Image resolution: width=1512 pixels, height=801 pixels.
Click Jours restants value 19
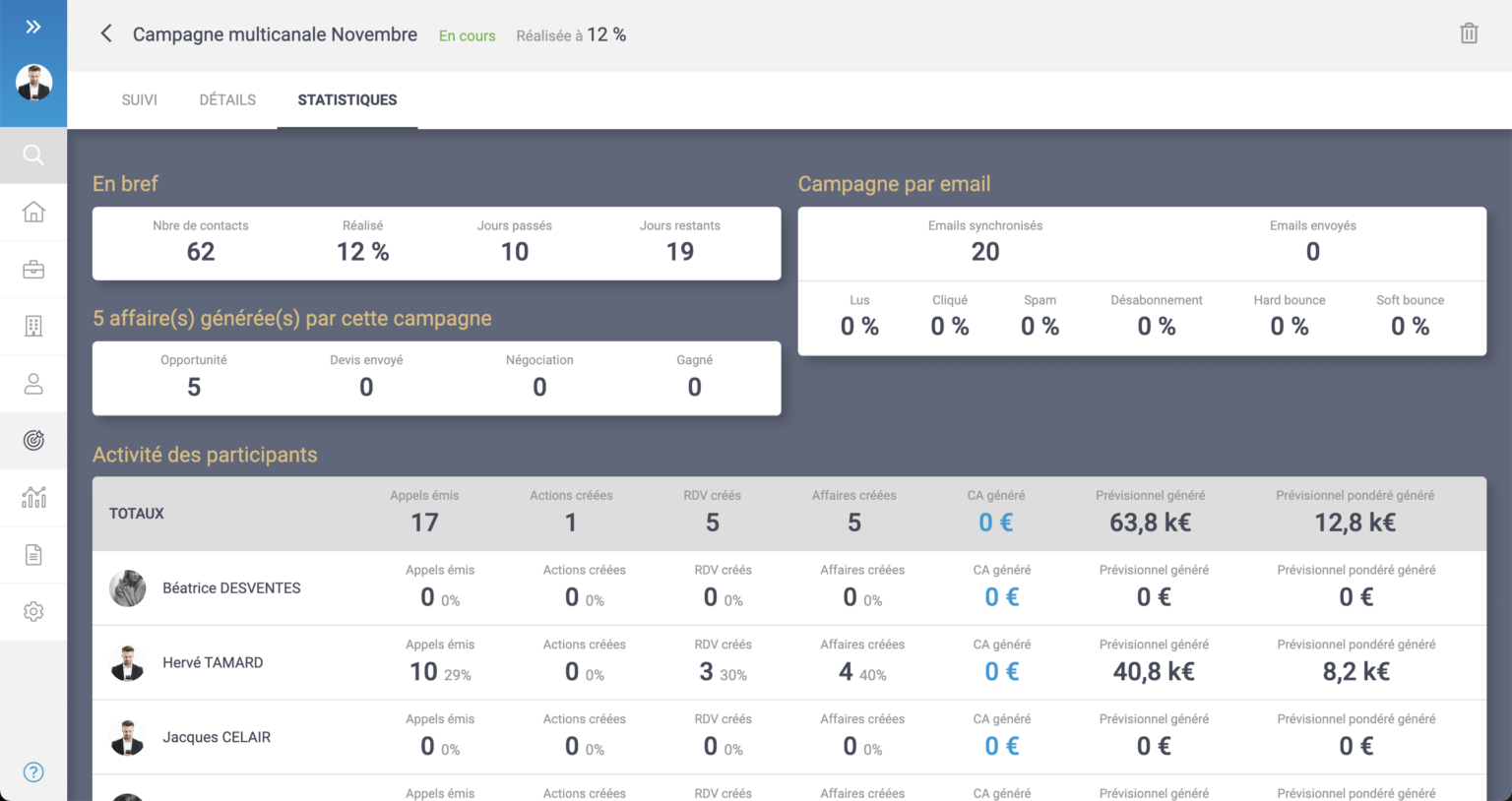pyautogui.click(x=680, y=252)
